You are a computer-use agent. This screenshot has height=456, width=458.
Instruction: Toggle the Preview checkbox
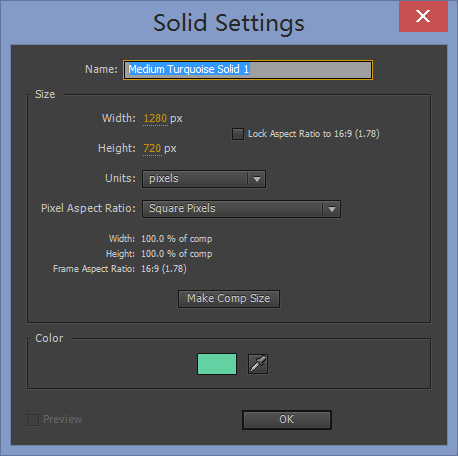(x=33, y=420)
